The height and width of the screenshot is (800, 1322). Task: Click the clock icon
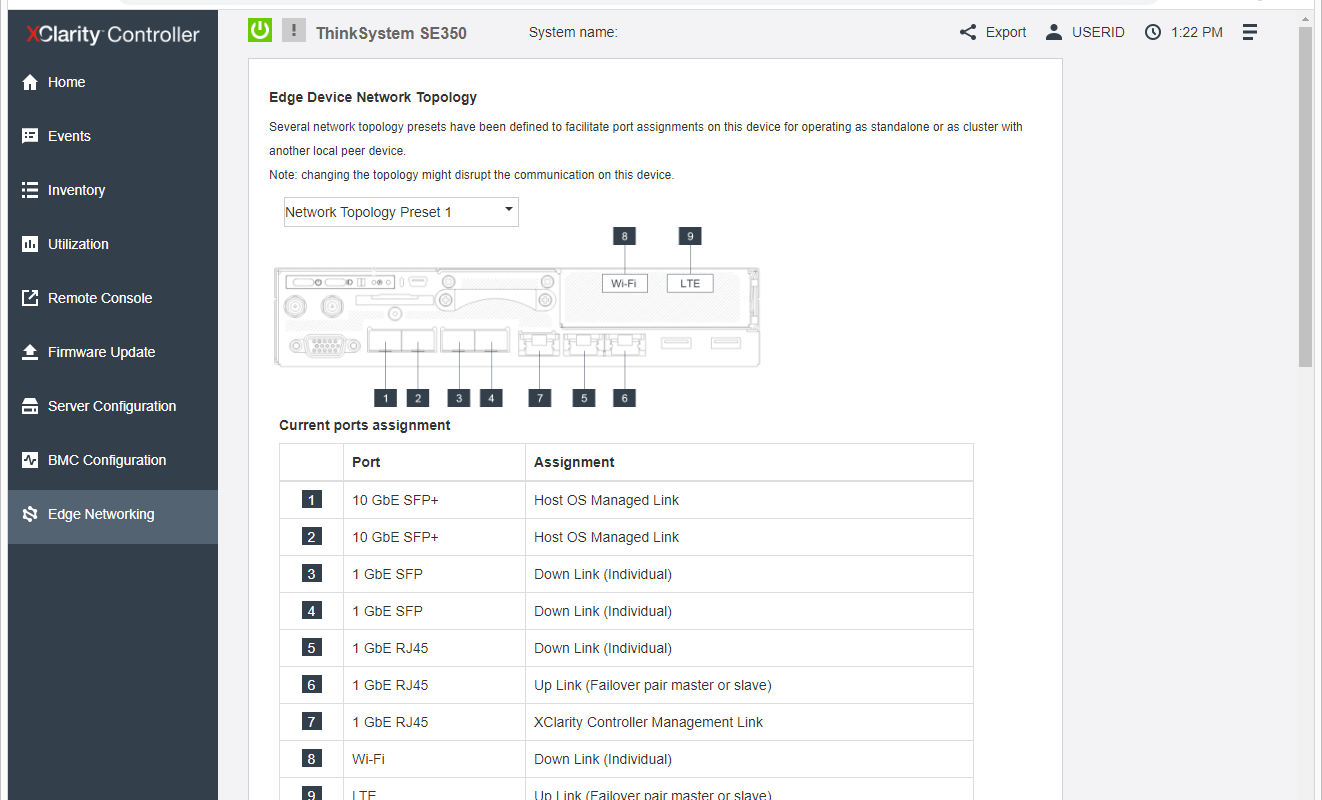coord(1153,32)
